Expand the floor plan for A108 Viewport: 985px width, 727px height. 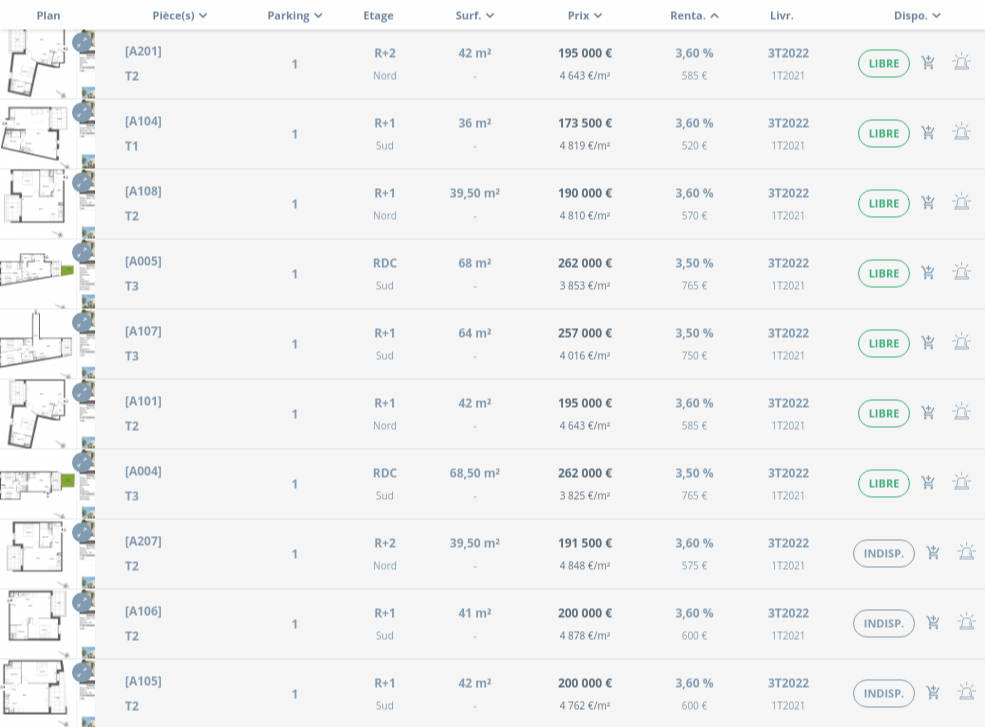tap(81, 183)
